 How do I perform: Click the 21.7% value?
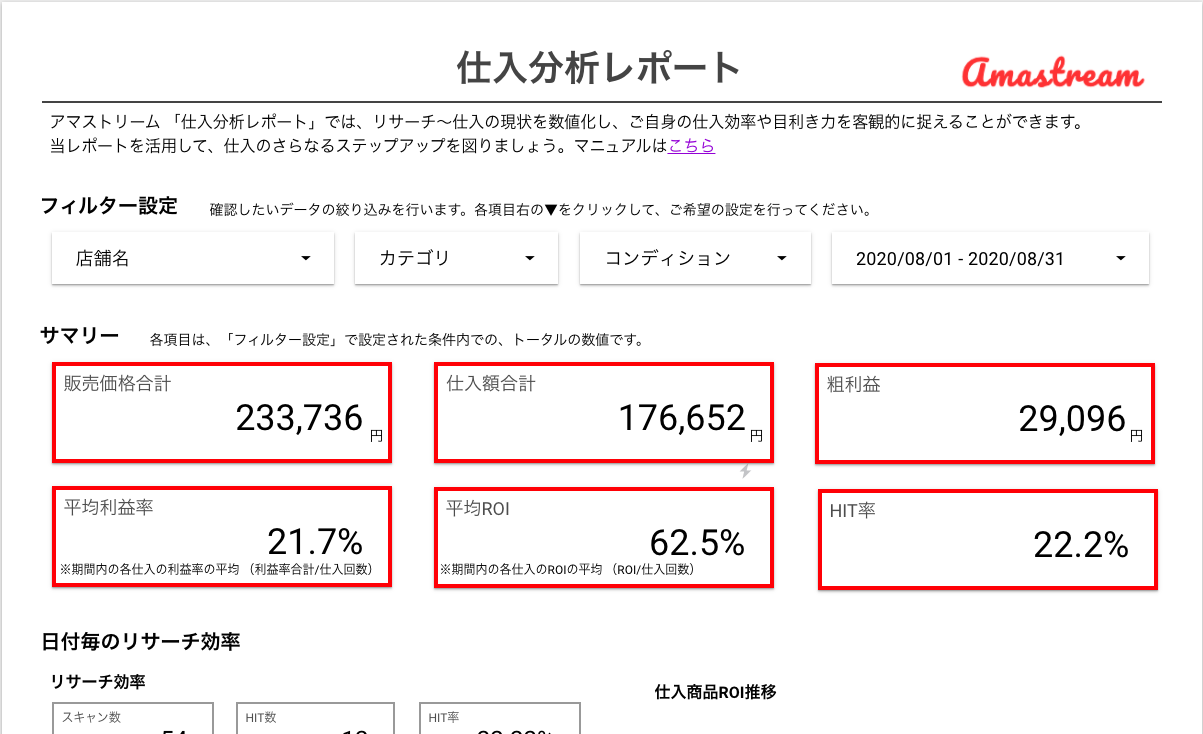[x=315, y=542]
